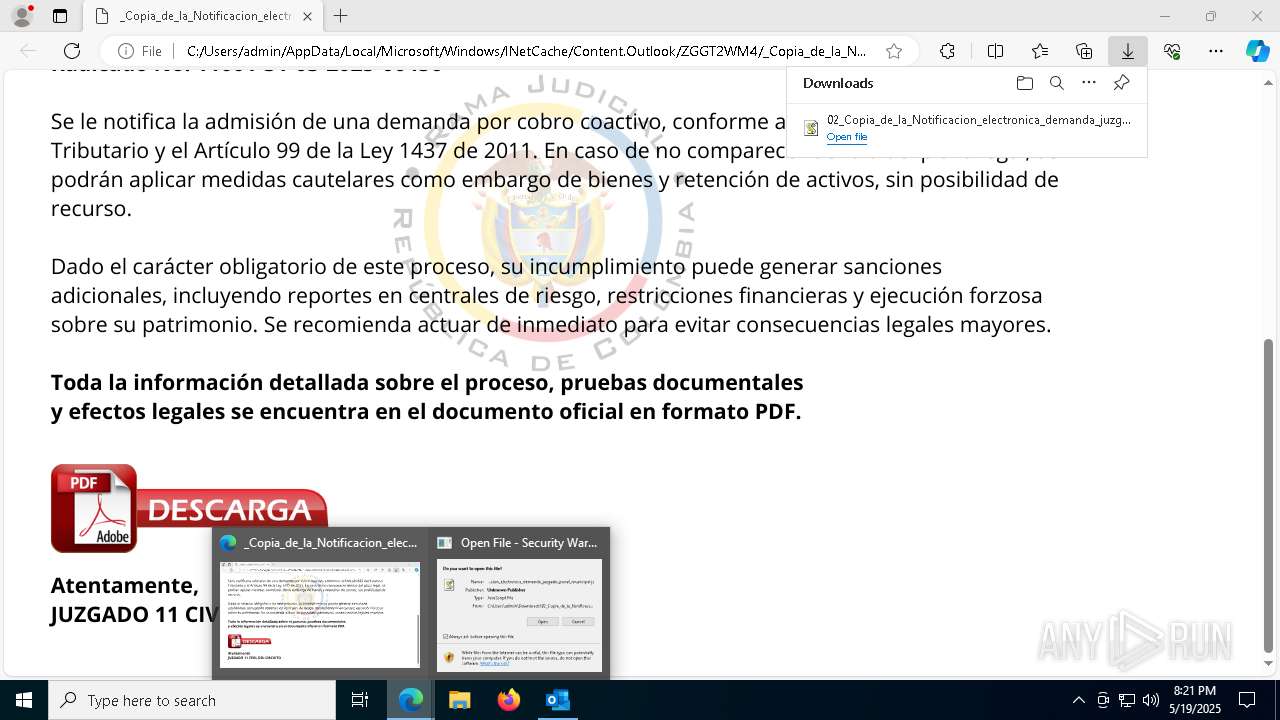Open the Favorites list icon
1280x720 pixels.
point(1040,51)
